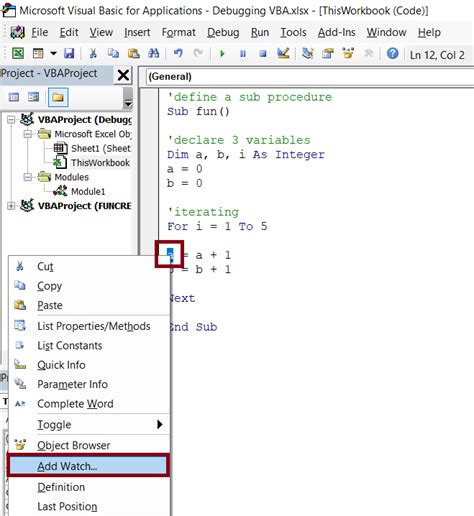Click the Toolbox toolbar icon
Viewport: 474px width, 516px height.
pos(368,53)
